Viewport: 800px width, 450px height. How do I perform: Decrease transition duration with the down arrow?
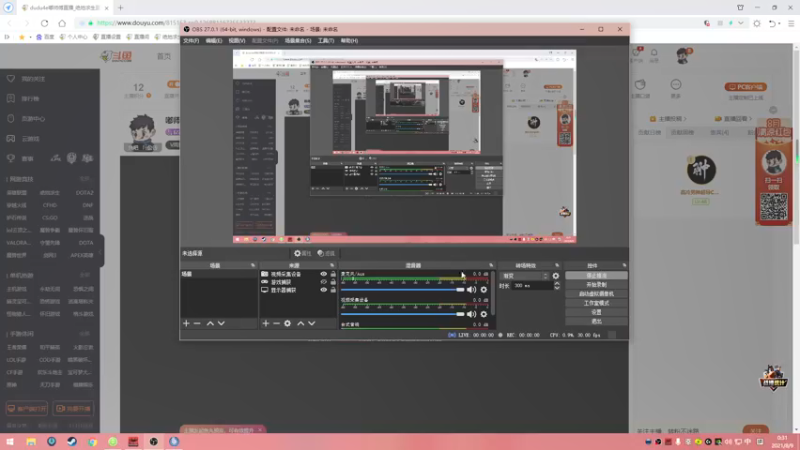(x=557, y=288)
